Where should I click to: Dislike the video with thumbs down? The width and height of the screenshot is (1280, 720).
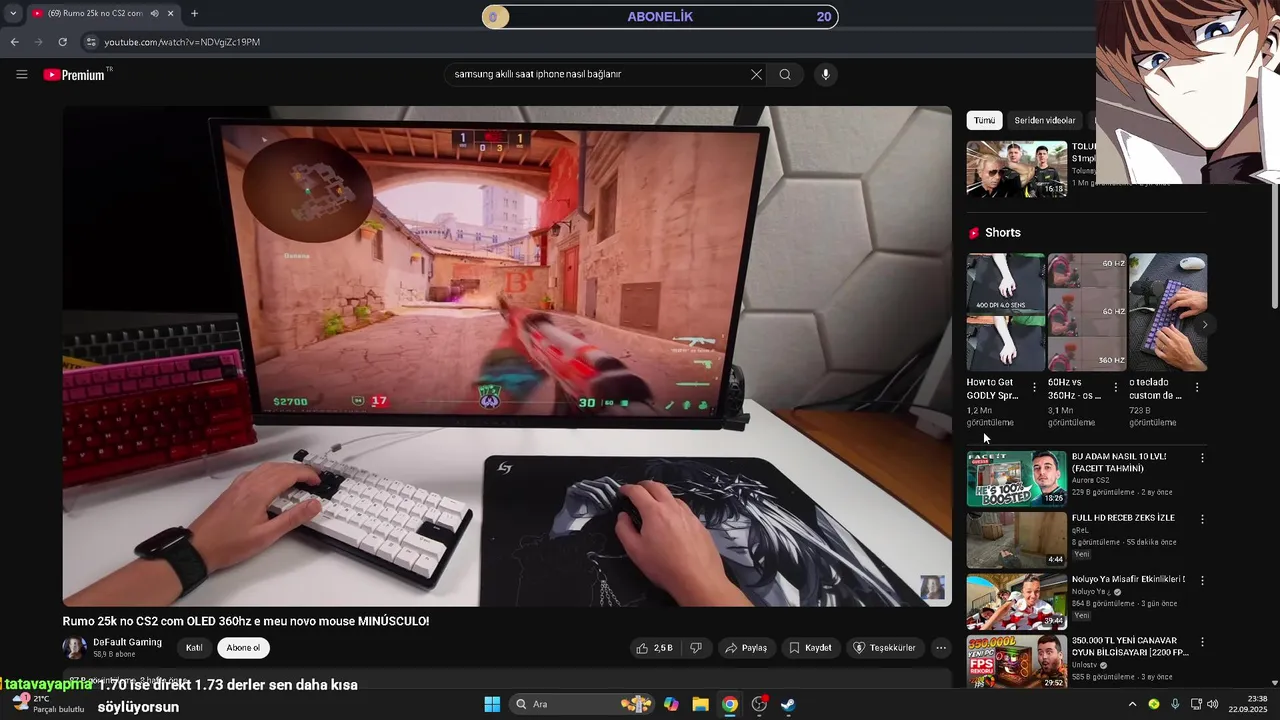[696, 648]
